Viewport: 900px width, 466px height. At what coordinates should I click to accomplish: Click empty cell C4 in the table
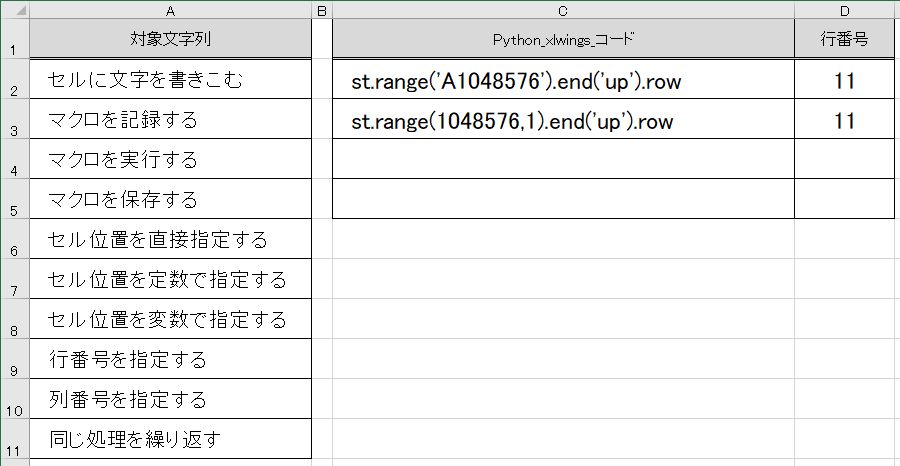(563, 158)
